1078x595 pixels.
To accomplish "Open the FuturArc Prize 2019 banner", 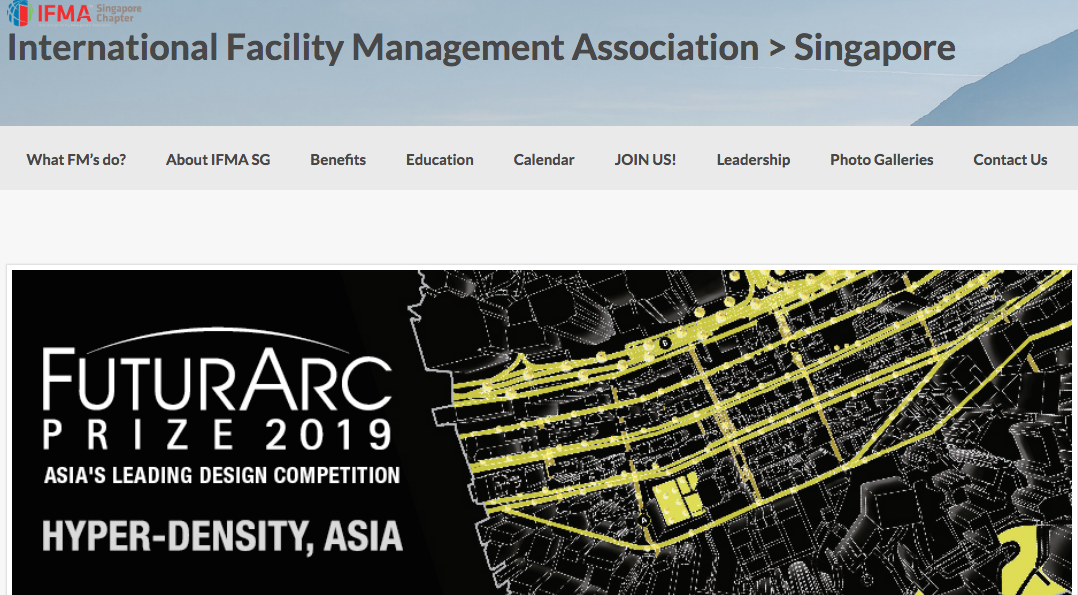I will point(542,432).
